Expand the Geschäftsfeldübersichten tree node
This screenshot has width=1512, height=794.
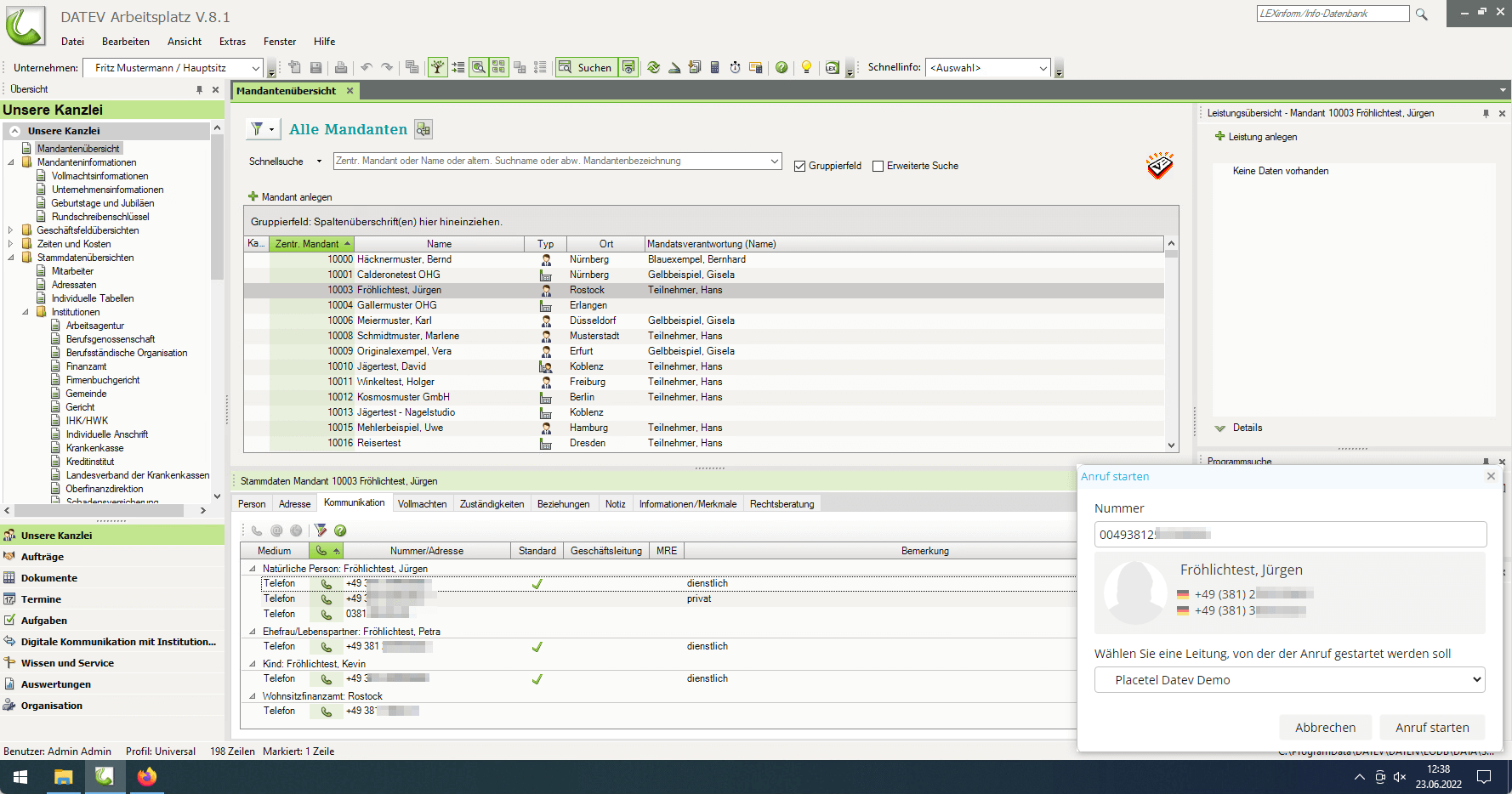click(10, 230)
